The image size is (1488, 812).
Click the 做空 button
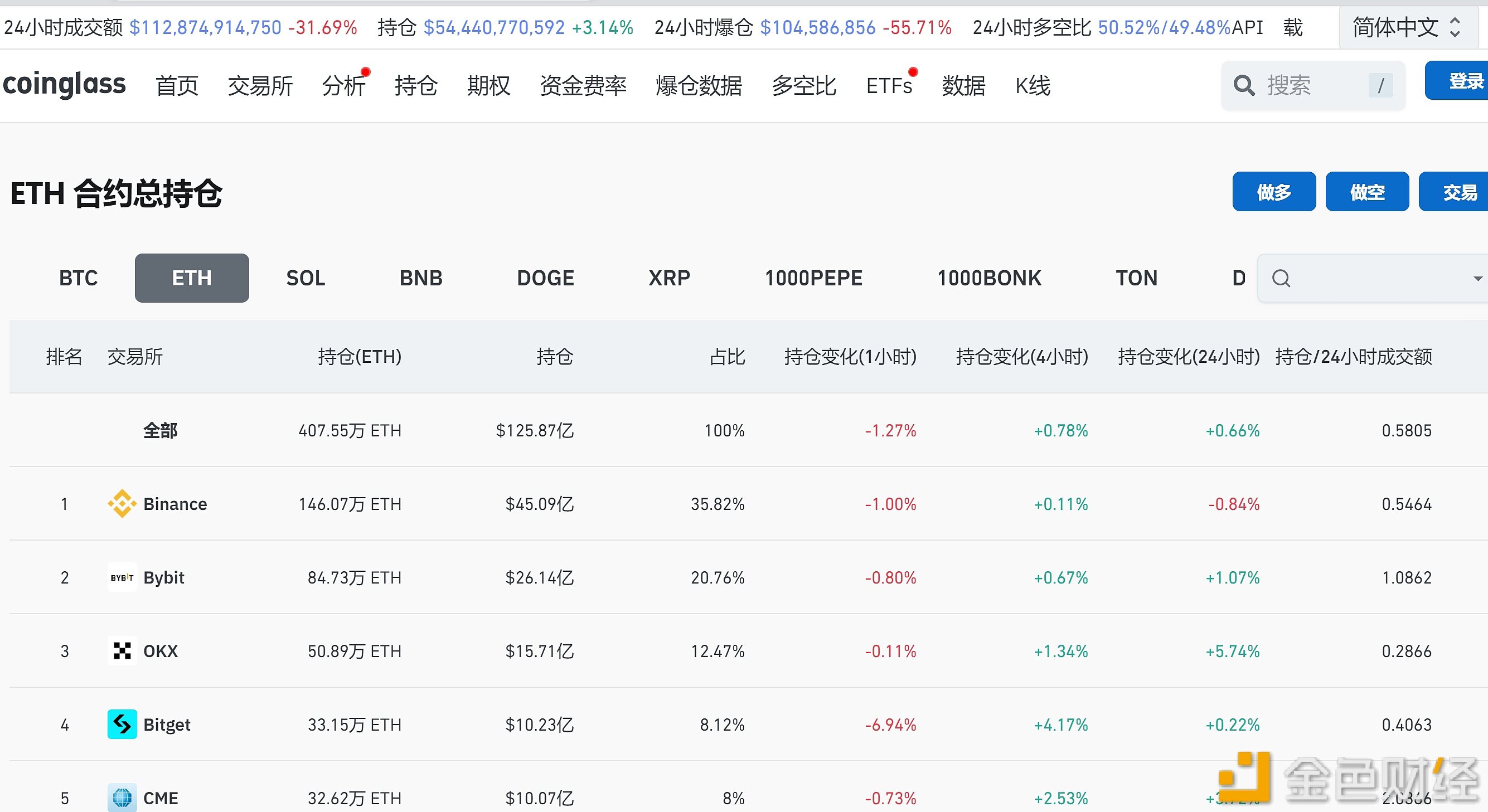(1366, 192)
